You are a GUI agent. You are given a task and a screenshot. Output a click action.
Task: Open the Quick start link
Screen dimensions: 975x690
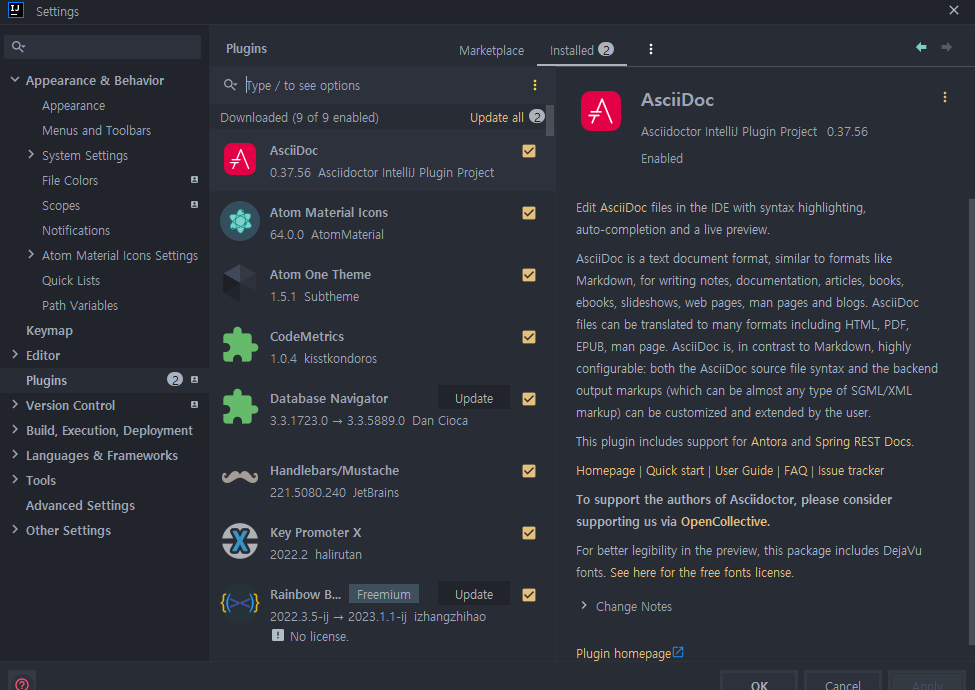(675, 471)
